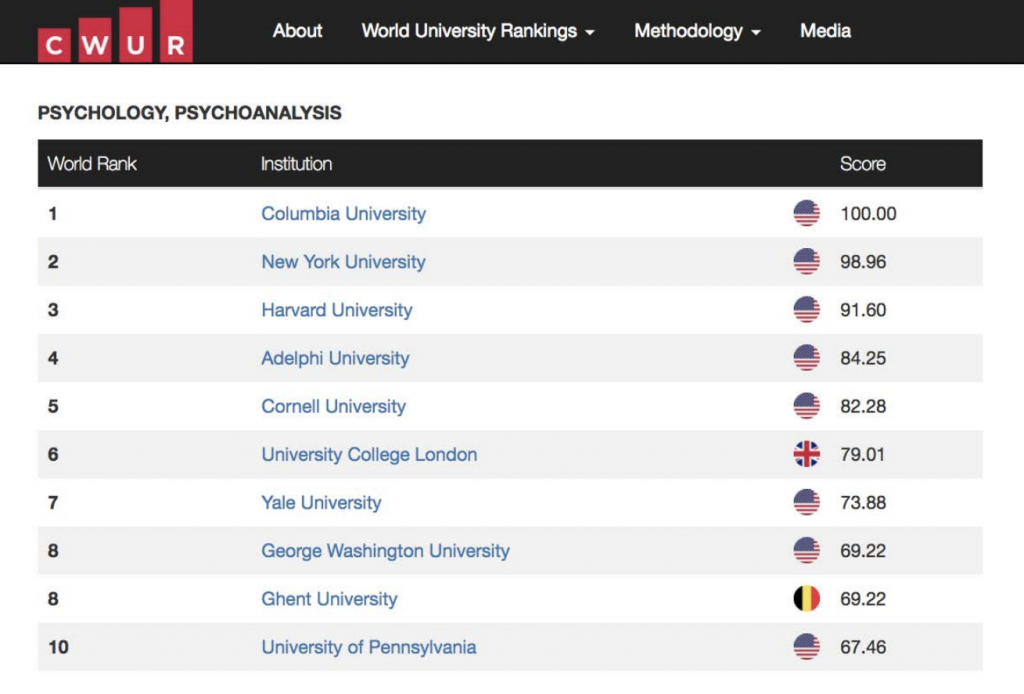This screenshot has width=1024, height=694.
Task: Click rank 8 in Ghent University row
Action: click(53, 599)
